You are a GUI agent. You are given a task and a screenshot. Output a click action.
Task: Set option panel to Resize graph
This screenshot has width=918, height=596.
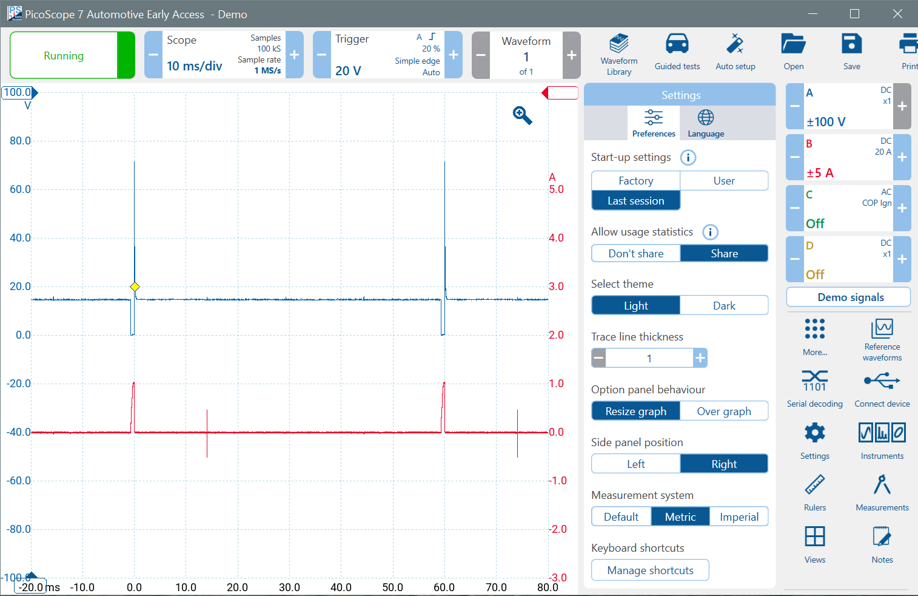coord(636,411)
